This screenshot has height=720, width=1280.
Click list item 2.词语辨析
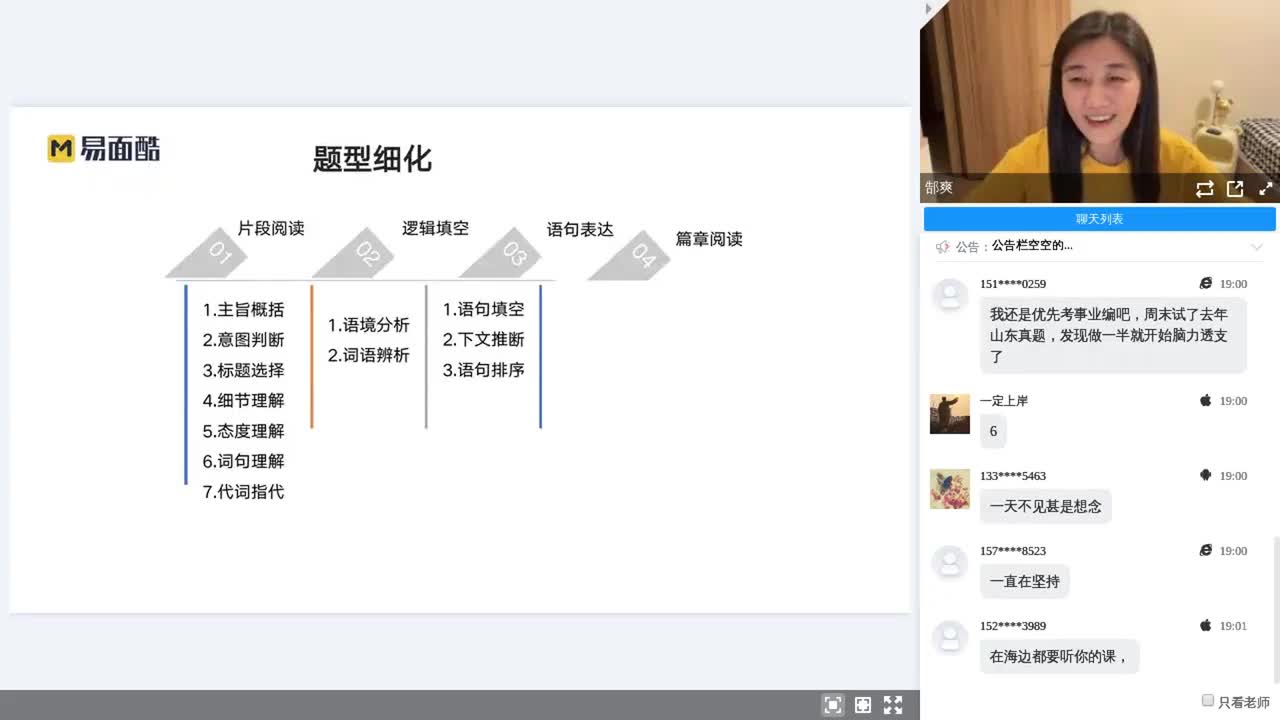pyautogui.click(x=368, y=355)
